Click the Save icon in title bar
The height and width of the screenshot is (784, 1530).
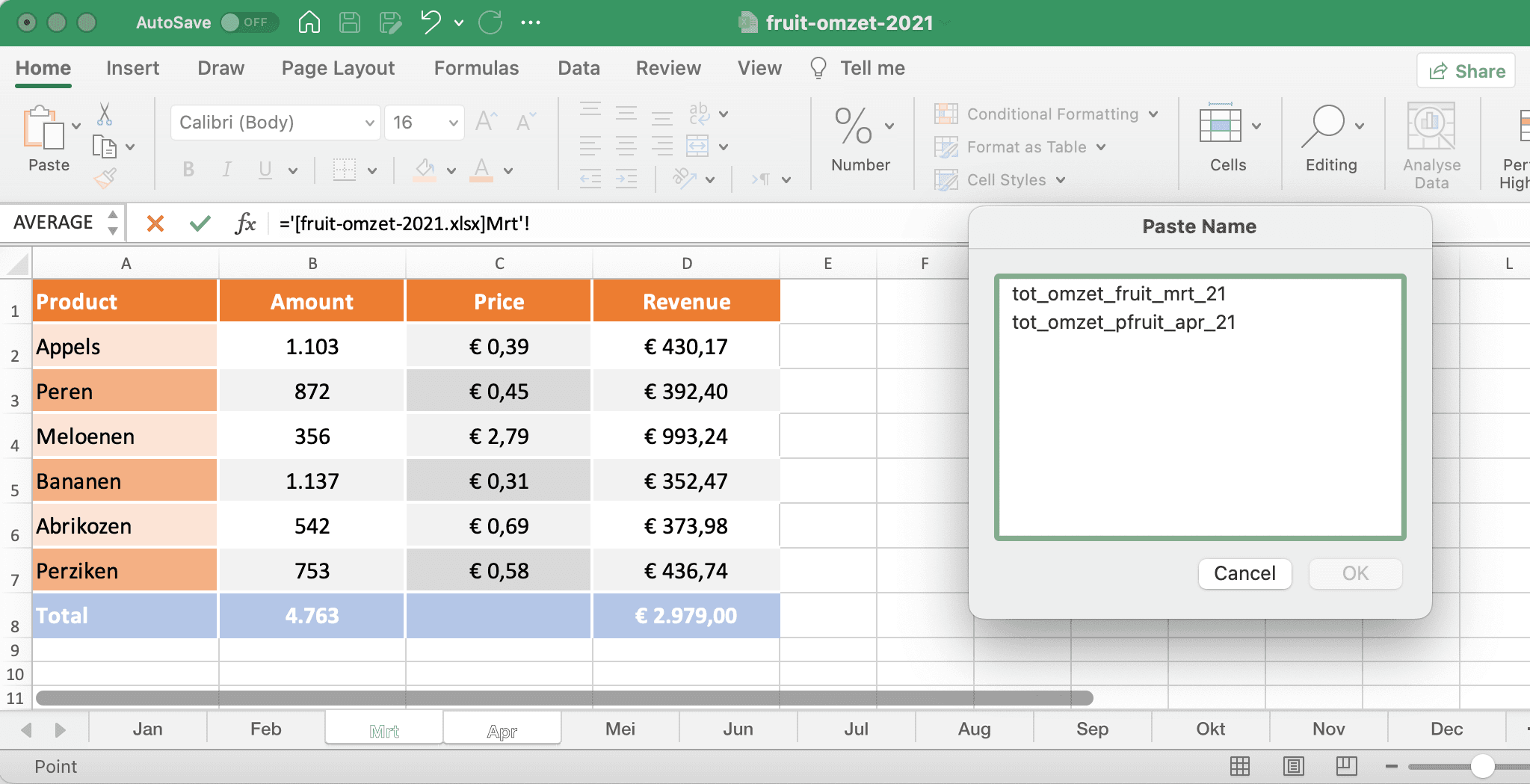[350, 22]
